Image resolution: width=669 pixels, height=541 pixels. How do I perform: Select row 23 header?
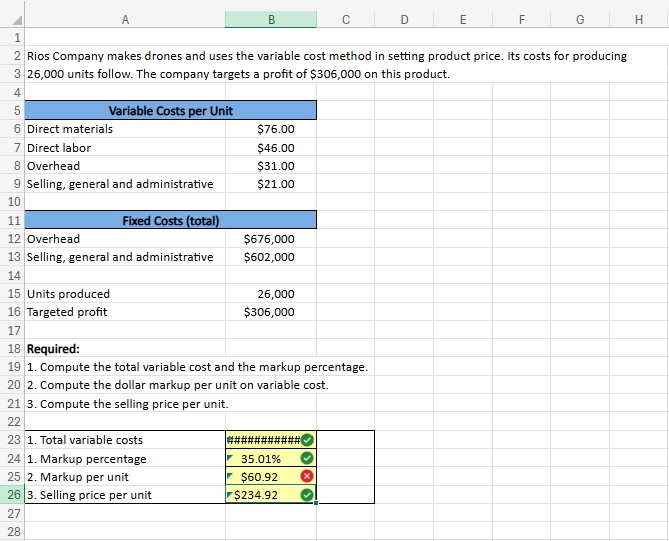click(x=12, y=439)
